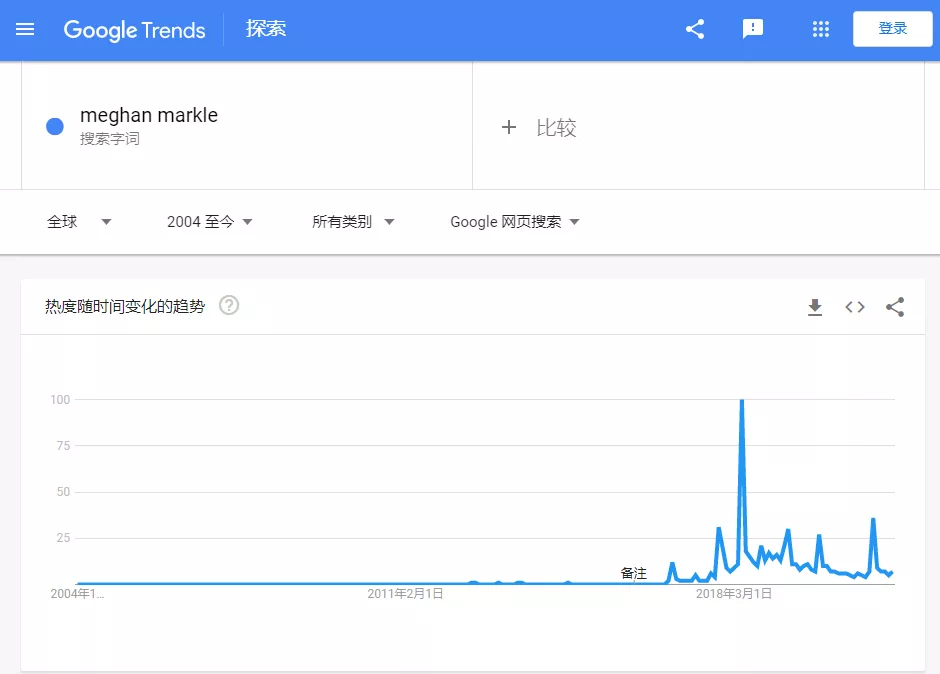Download the trend chart CSV

point(815,307)
